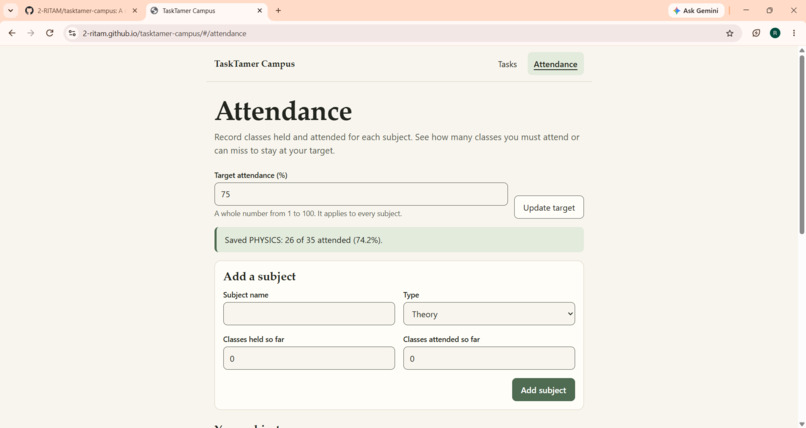The height and width of the screenshot is (428, 806).
Task: Open the Chrome three-dot menu
Action: (794, 33)
